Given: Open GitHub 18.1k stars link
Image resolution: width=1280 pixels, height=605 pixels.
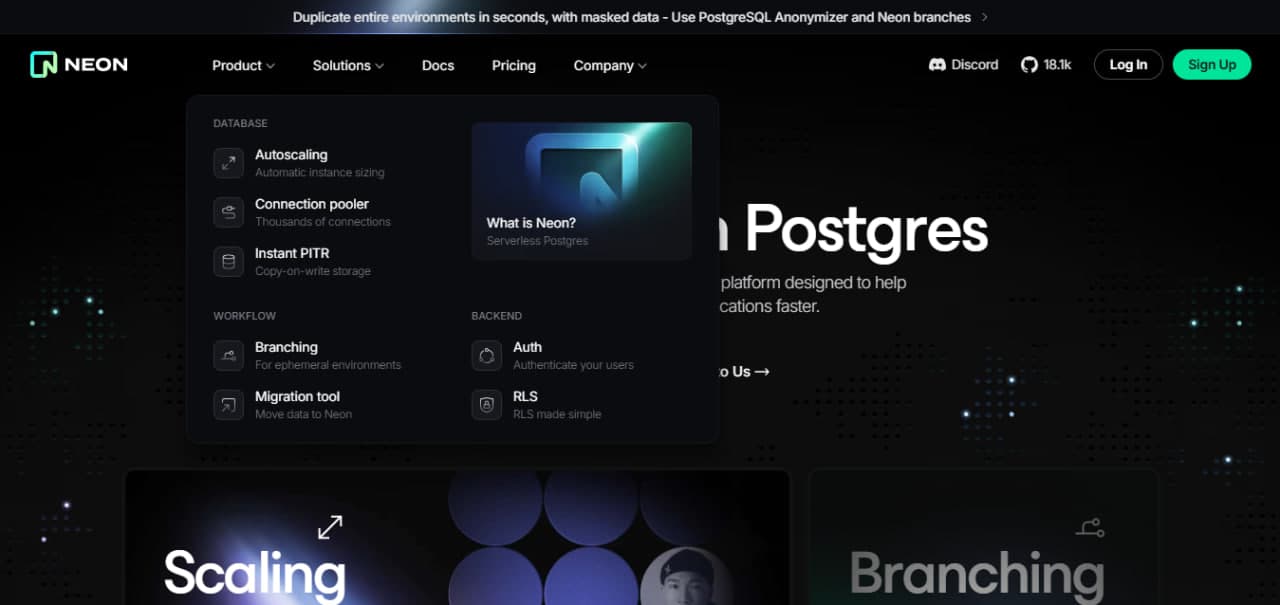Looking at the screenshot, I should tap(1046, 65).
